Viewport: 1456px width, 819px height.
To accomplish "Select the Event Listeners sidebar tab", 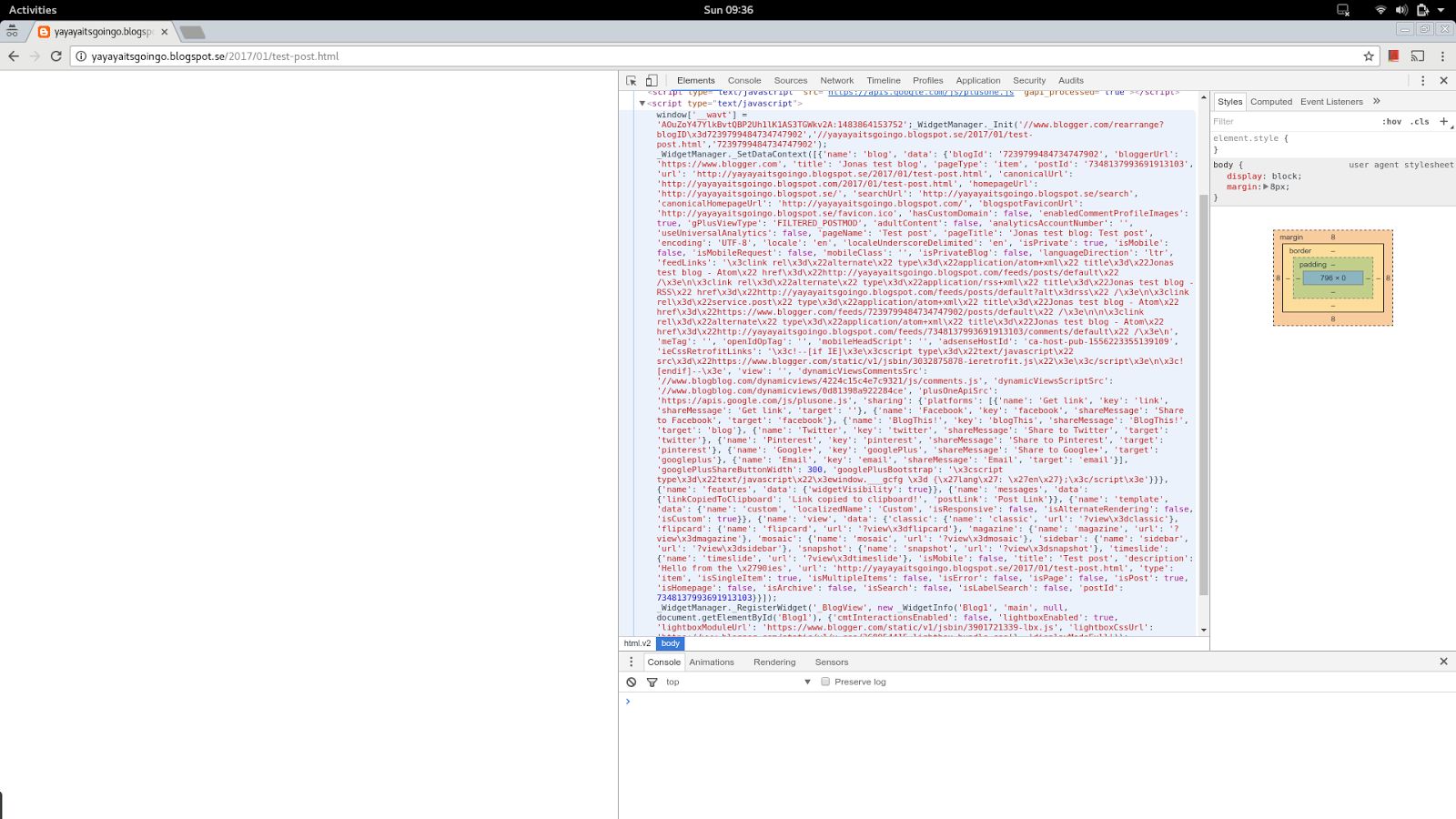I will [1331, 102].
